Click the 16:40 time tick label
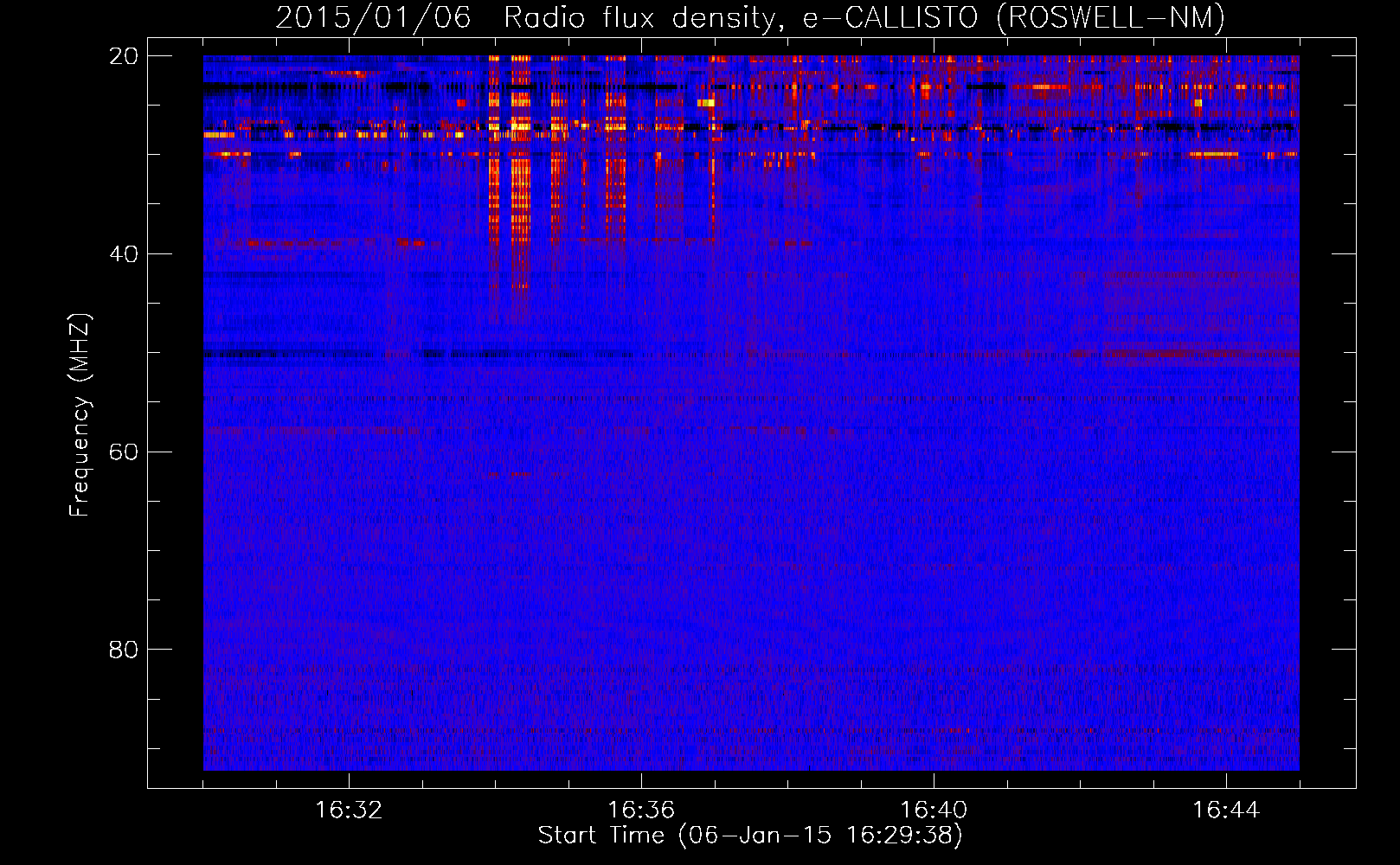The image size is (1400, 865). [934, 811]
